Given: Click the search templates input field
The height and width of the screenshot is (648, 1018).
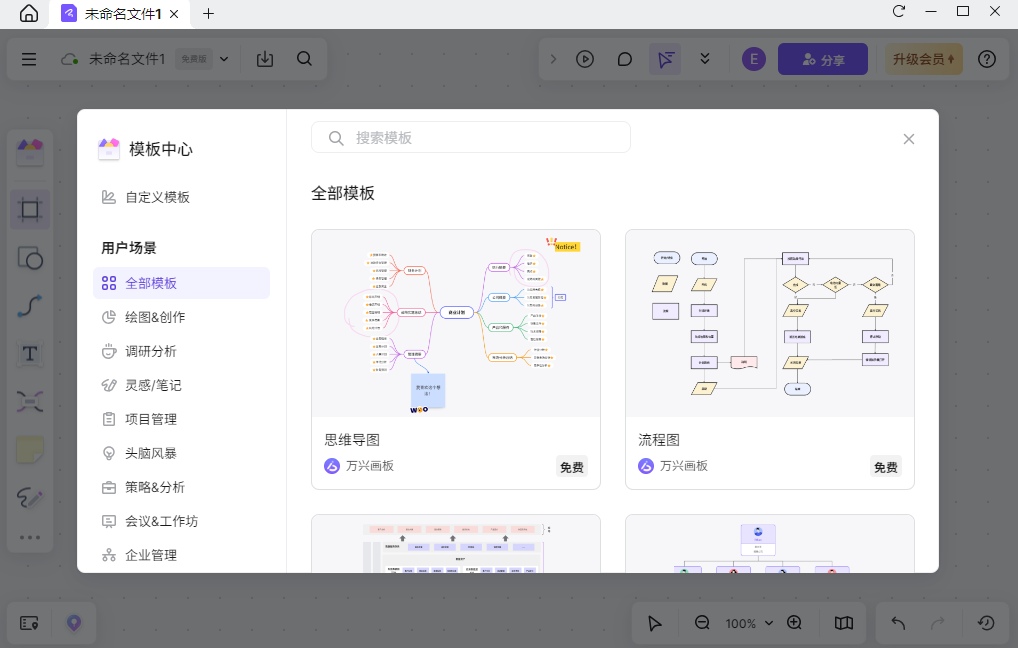Looking at the screenshot, I should click(x=471, y=138).
